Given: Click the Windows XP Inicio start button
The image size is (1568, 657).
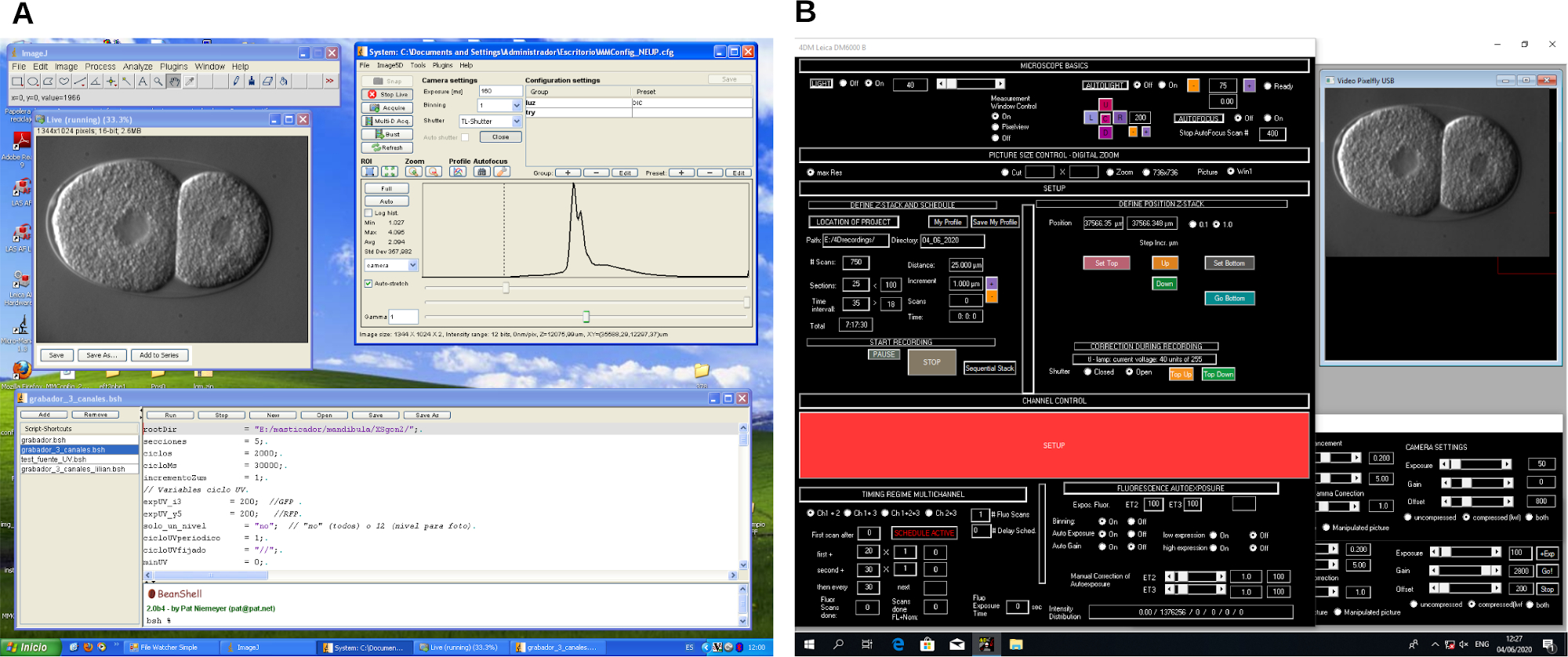Looking at the screenshot, I should click(x=29, y=648).
